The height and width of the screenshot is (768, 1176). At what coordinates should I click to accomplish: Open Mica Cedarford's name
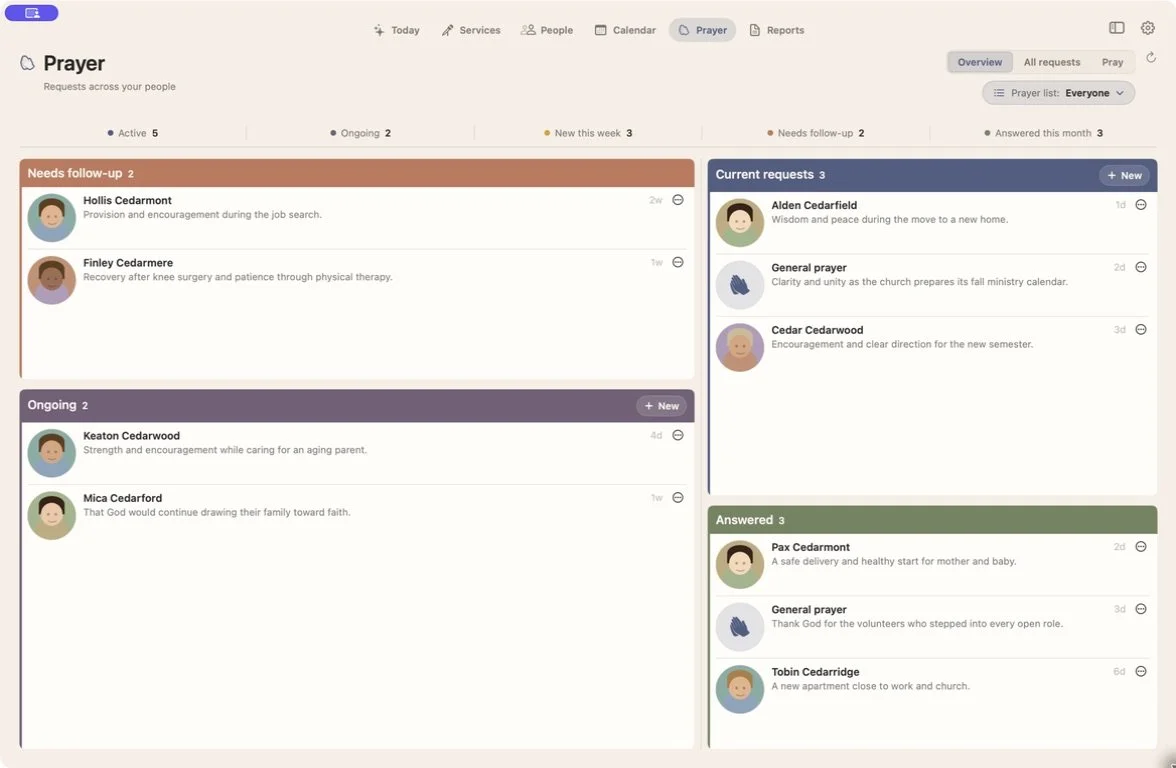point(122,498)
